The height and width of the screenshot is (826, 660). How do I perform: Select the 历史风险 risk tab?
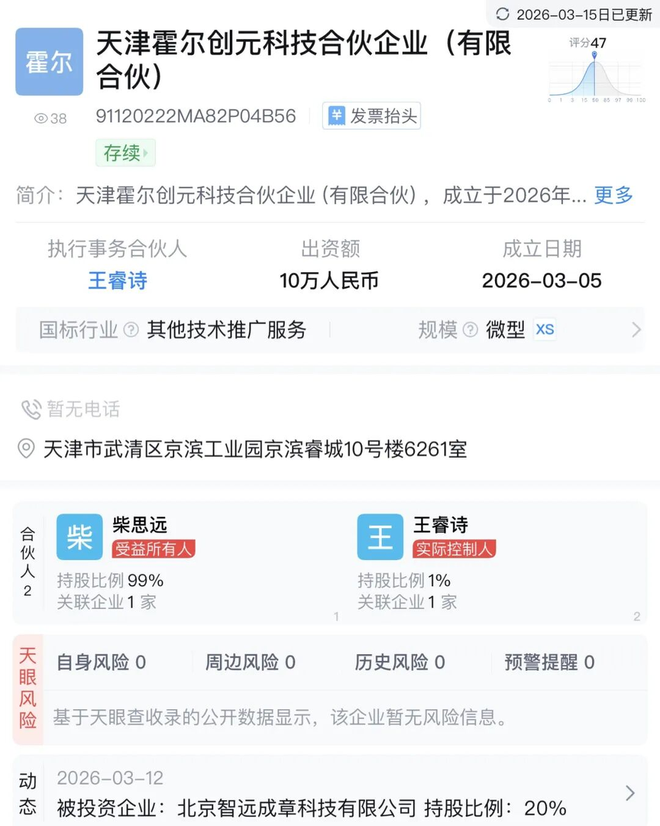tap(399, 662)
